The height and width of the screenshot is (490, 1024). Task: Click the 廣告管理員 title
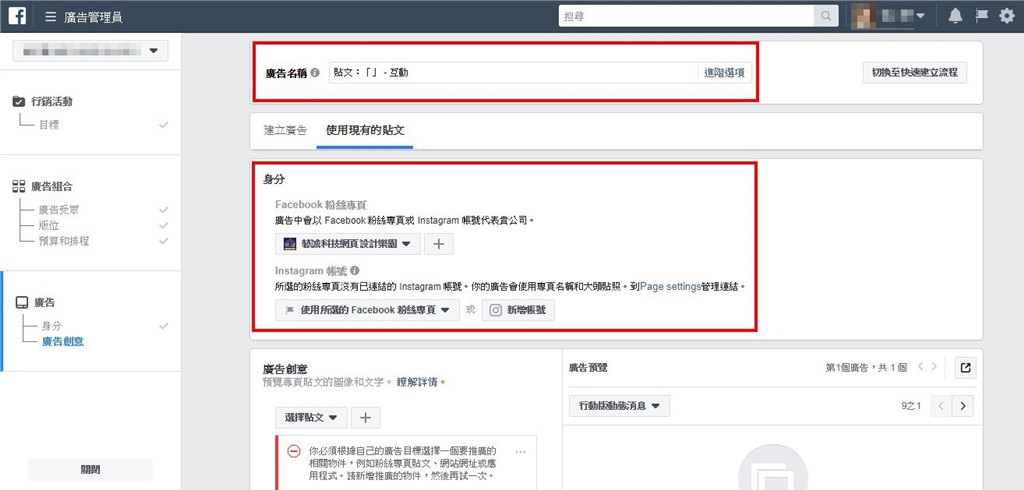pyautogui.click(x=93, y=17)
